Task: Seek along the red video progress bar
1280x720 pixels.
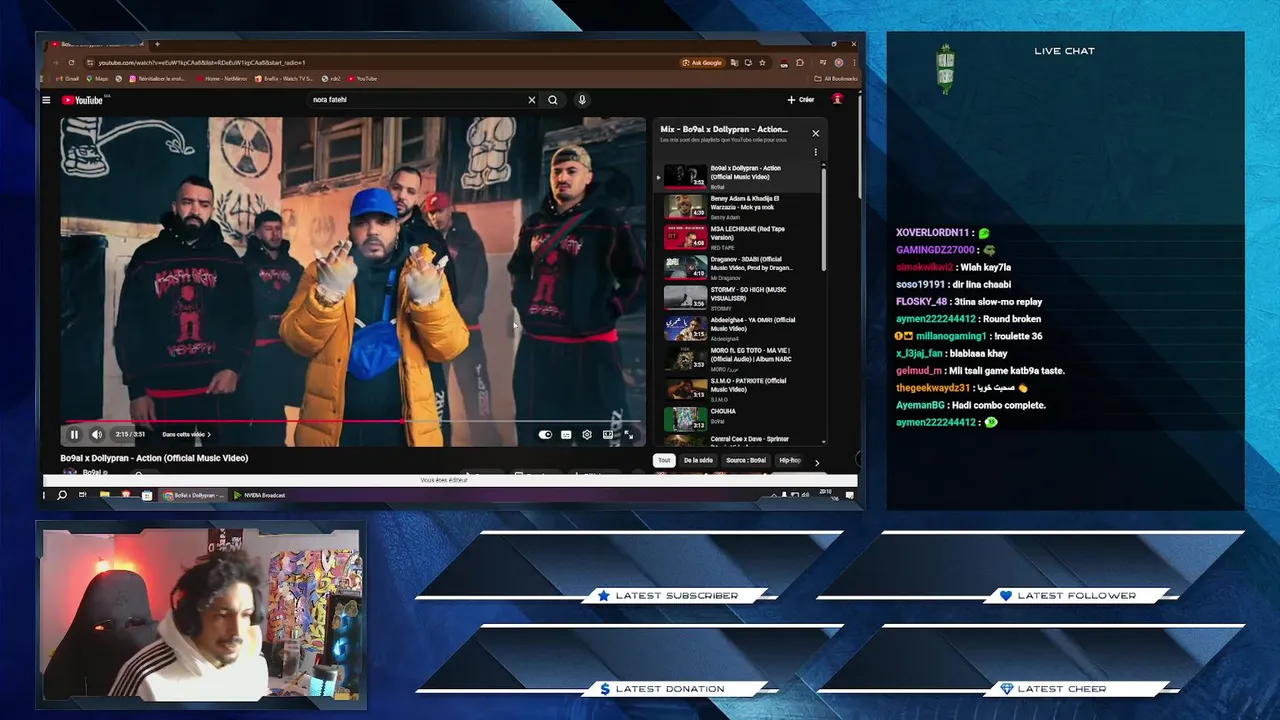Action: [353, 421]
